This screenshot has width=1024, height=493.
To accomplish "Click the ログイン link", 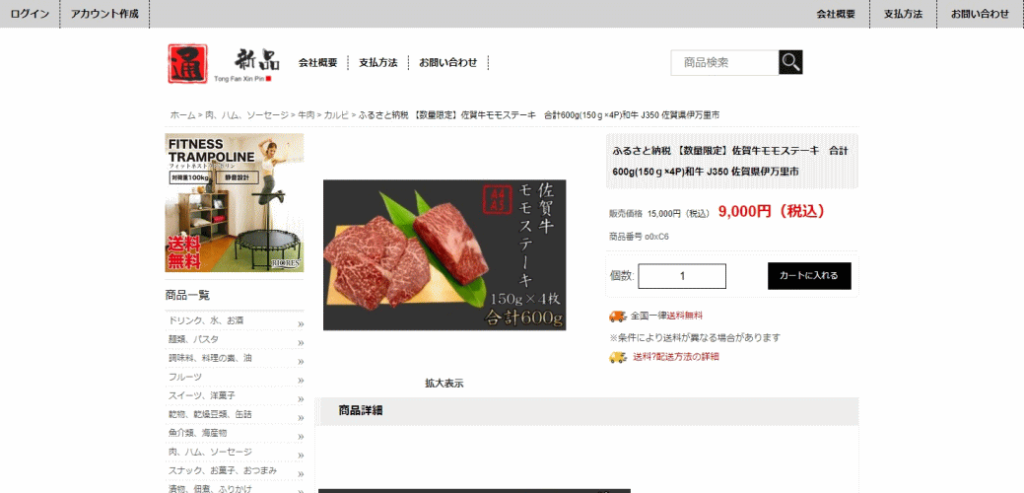I will 29,14.
